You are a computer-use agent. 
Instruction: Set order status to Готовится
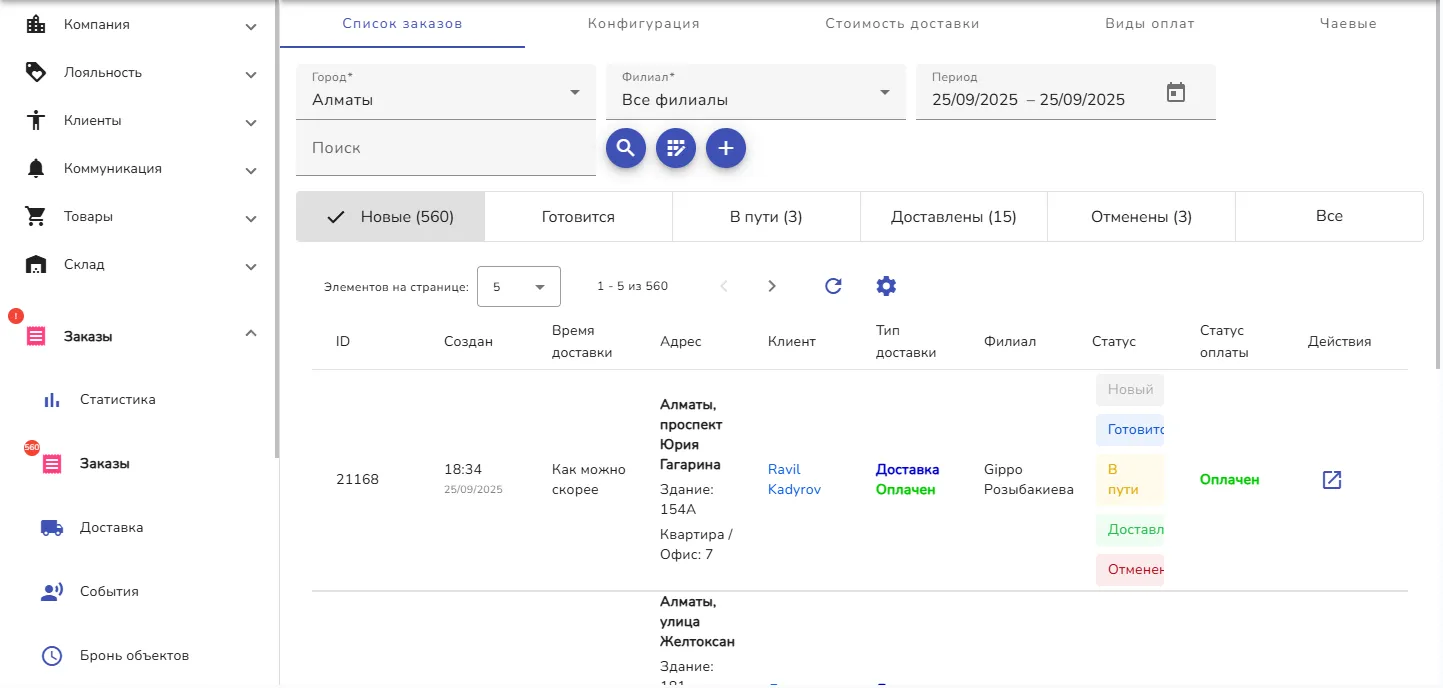(x=1130, y=430)
